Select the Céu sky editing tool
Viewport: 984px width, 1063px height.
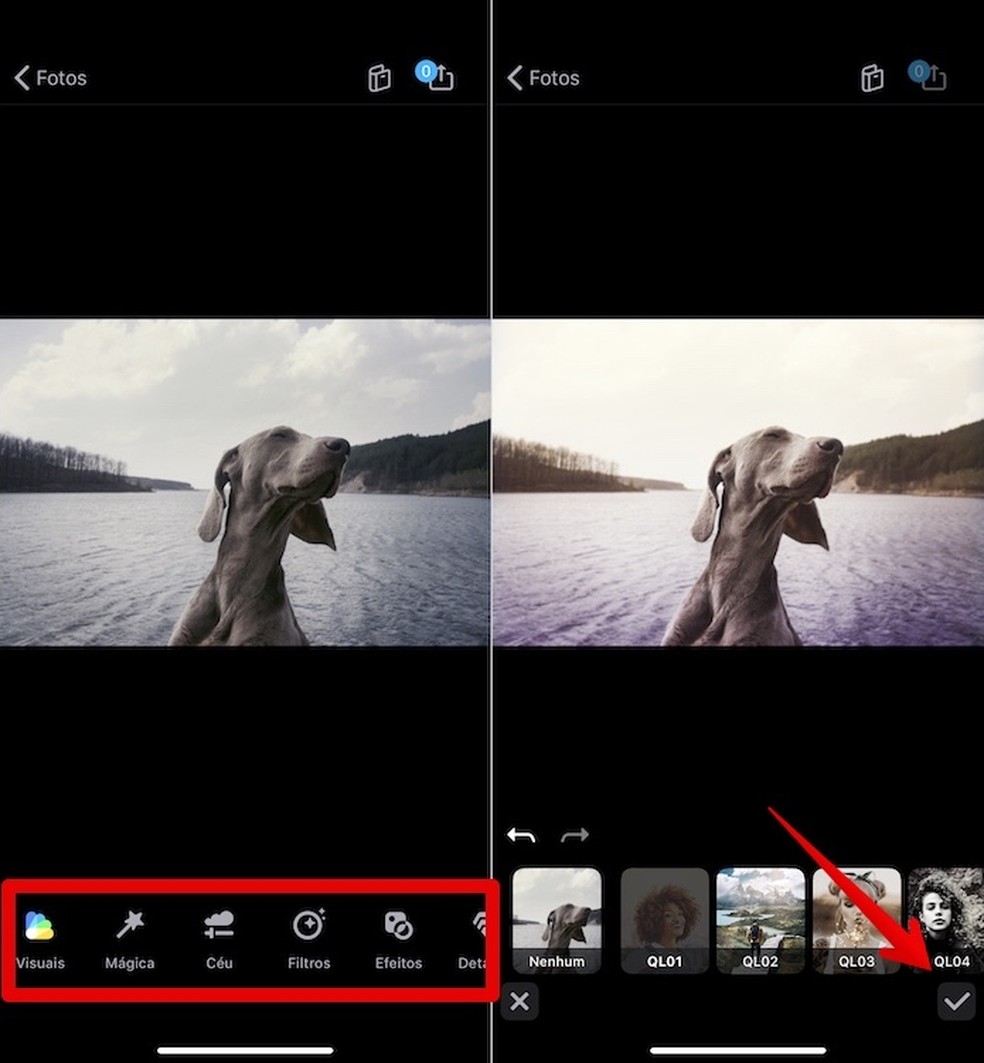218,940
